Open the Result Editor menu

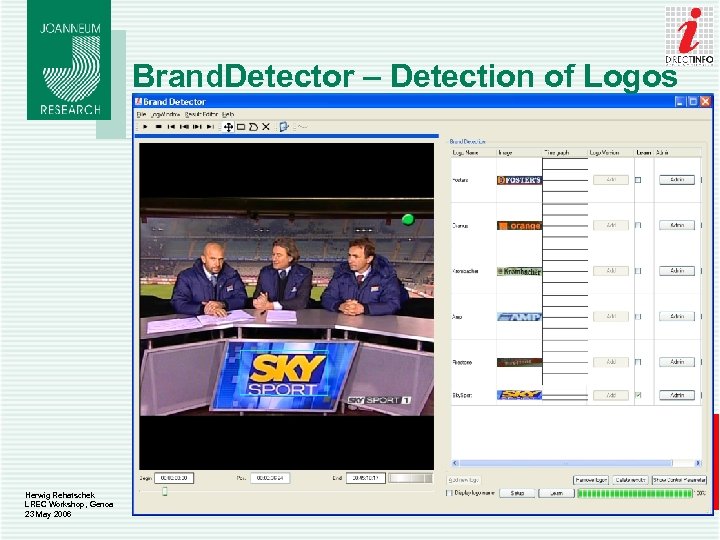click(201, 114)
